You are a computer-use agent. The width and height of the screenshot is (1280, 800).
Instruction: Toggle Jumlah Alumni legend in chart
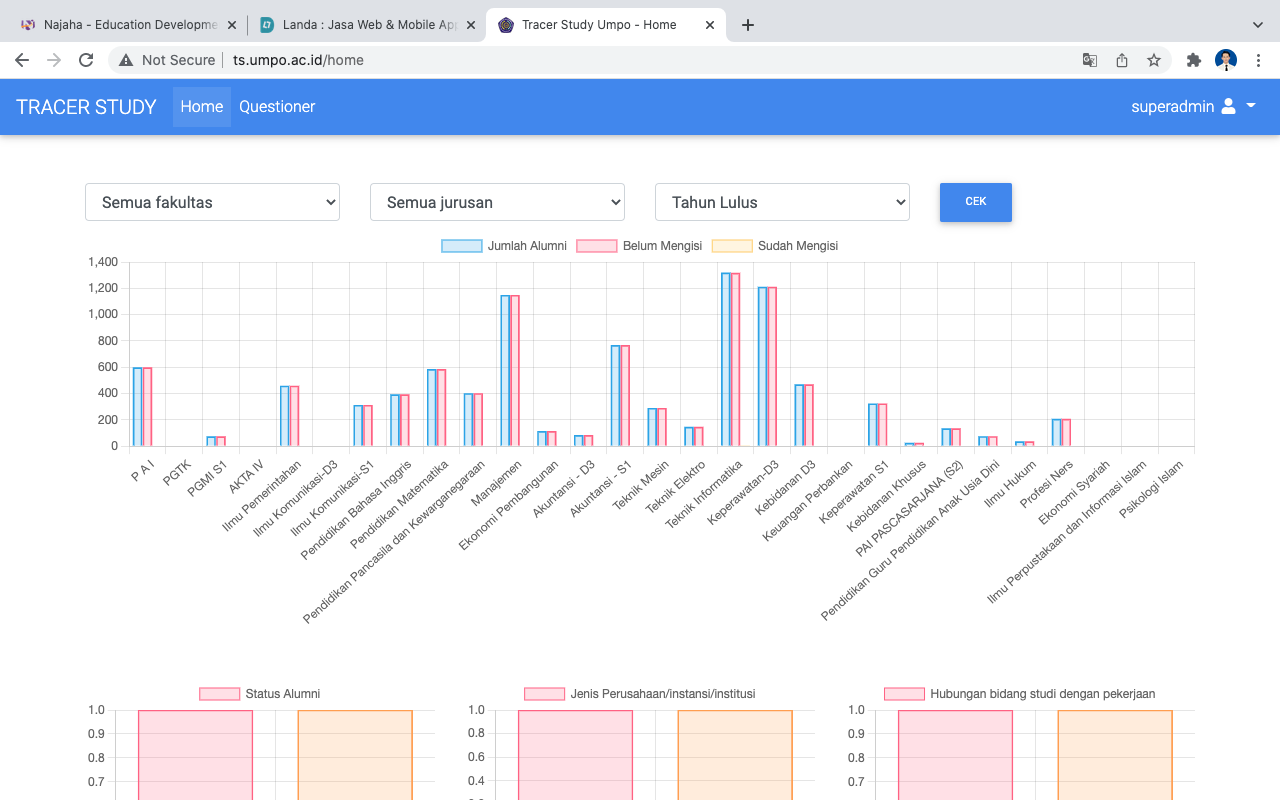pos(505,246)
